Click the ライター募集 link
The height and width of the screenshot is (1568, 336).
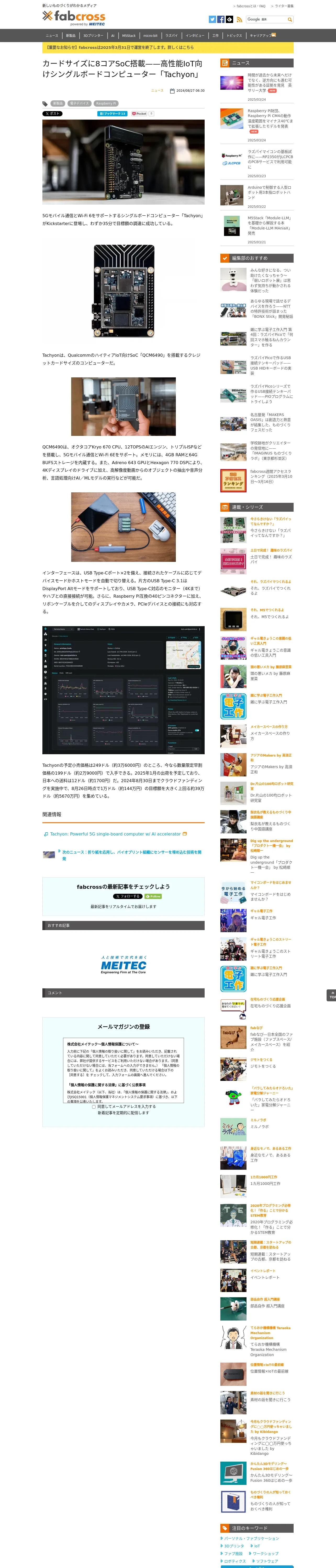tap(284, 6)
